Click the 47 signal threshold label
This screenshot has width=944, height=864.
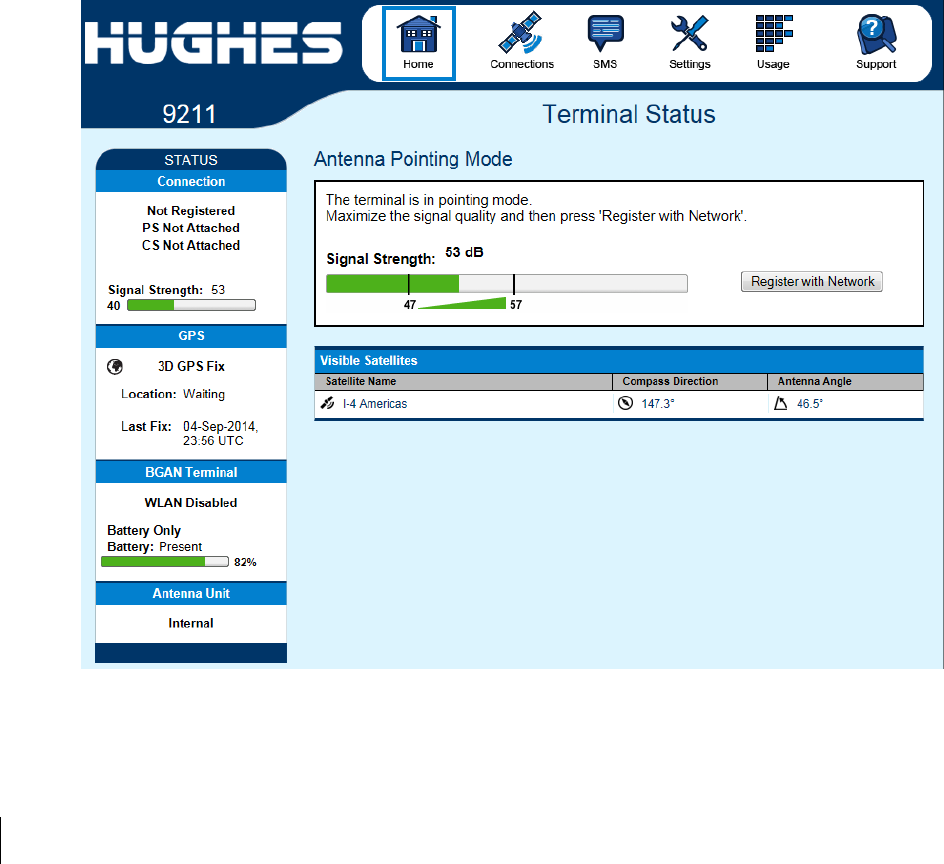409,305
